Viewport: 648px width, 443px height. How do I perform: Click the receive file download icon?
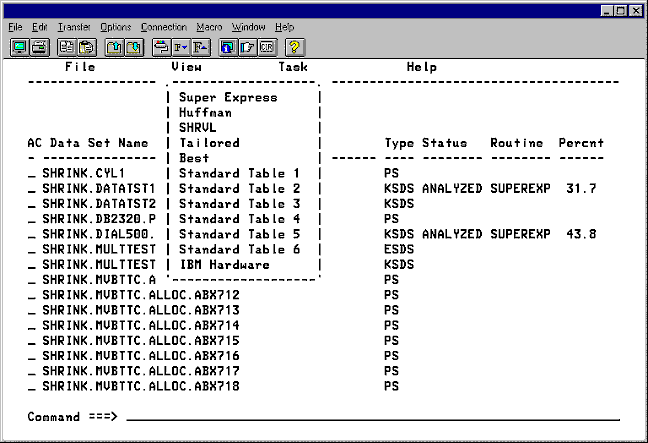[131, 47]
